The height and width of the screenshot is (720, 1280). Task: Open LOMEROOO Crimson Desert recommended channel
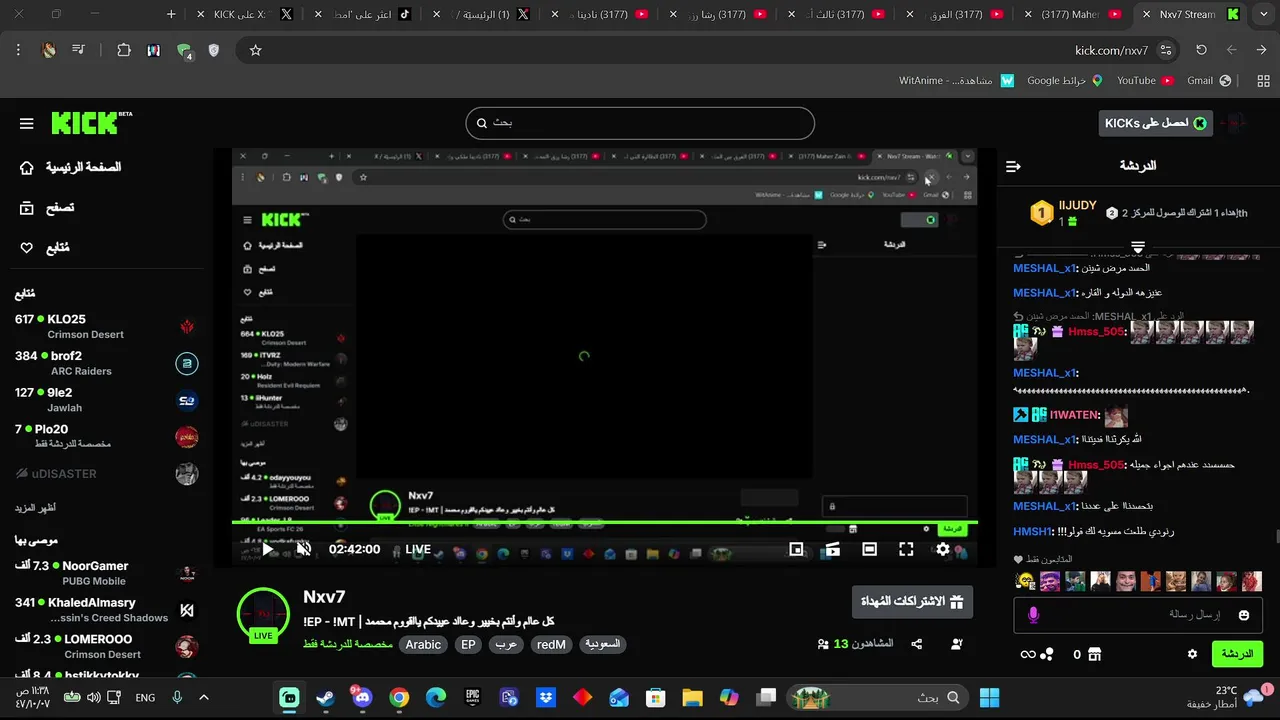(106, 647)
